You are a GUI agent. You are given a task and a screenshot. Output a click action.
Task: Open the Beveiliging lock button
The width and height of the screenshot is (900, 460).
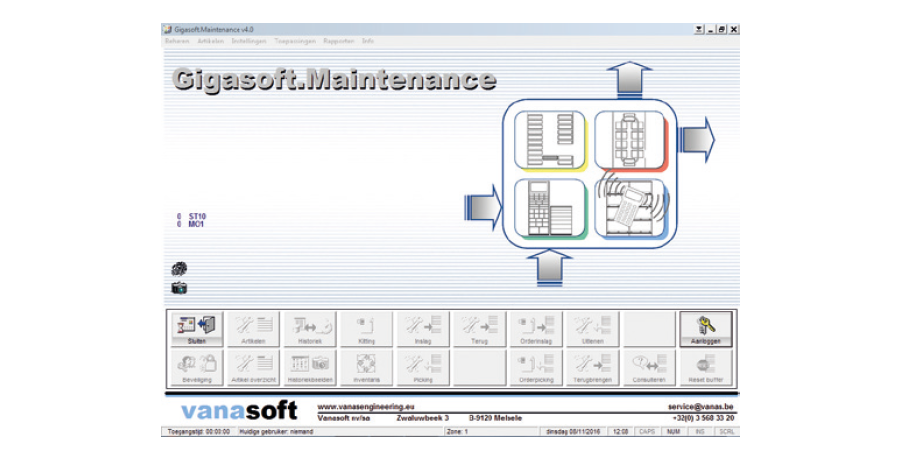tap(197, 368)
